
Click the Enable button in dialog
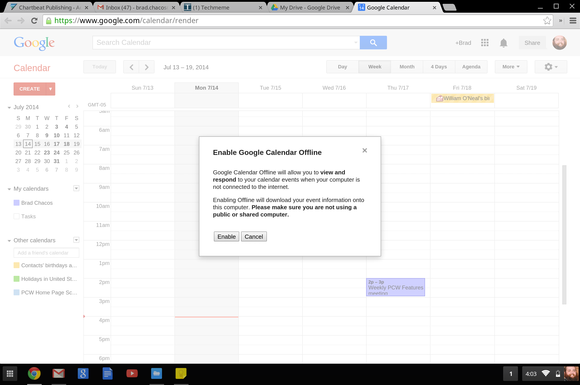pos(226,237)
